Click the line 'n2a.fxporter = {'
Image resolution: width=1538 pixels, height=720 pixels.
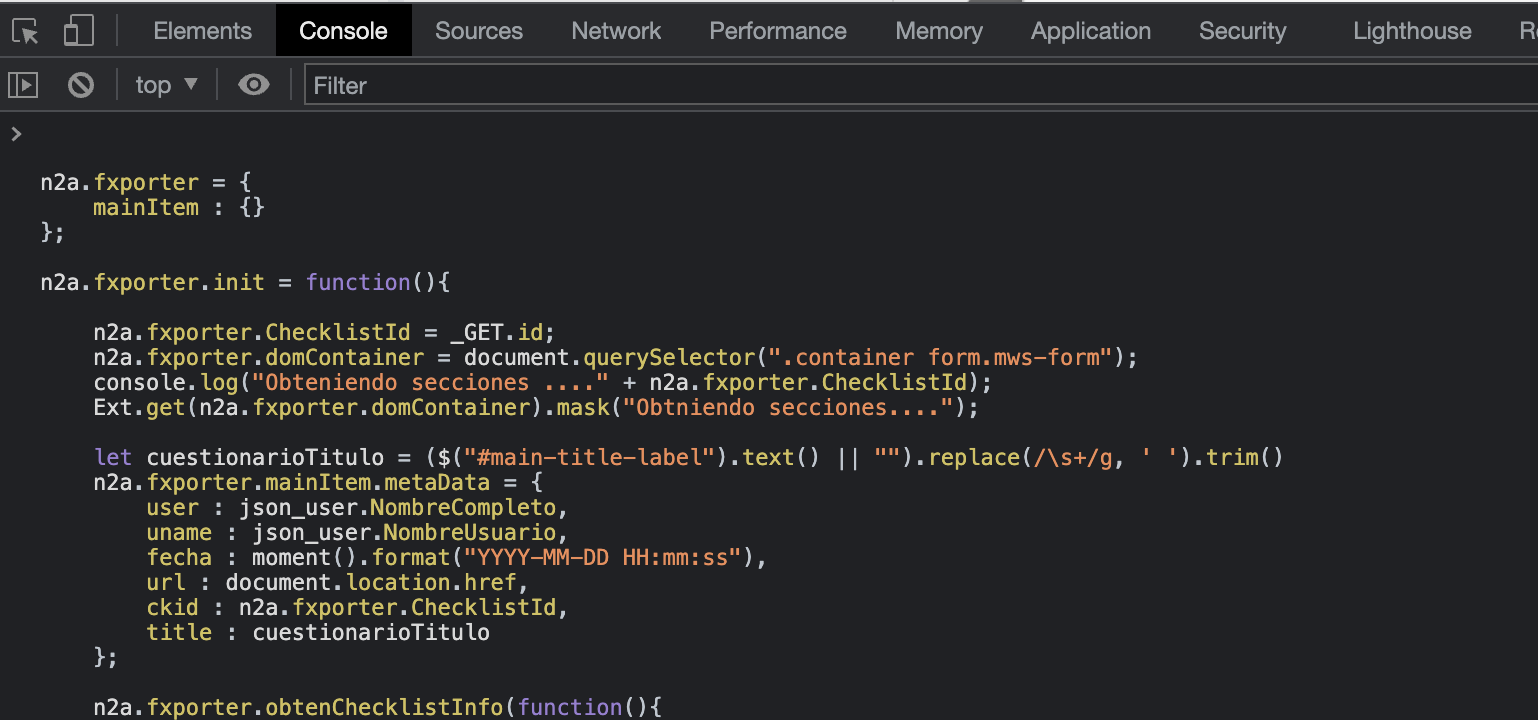146,182
